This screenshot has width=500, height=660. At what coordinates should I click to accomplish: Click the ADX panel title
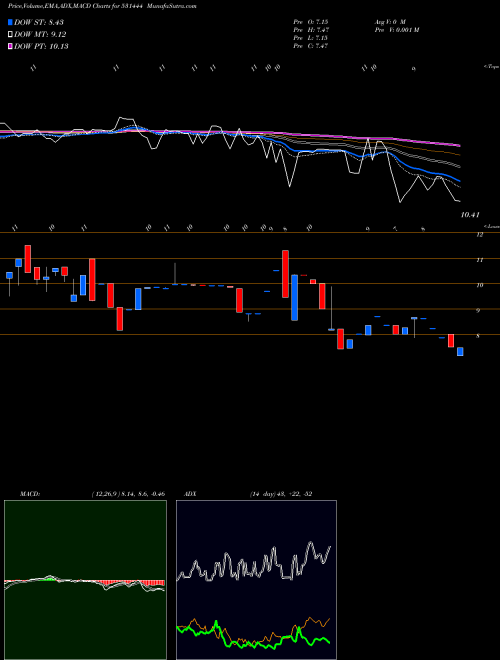point(190,493)
